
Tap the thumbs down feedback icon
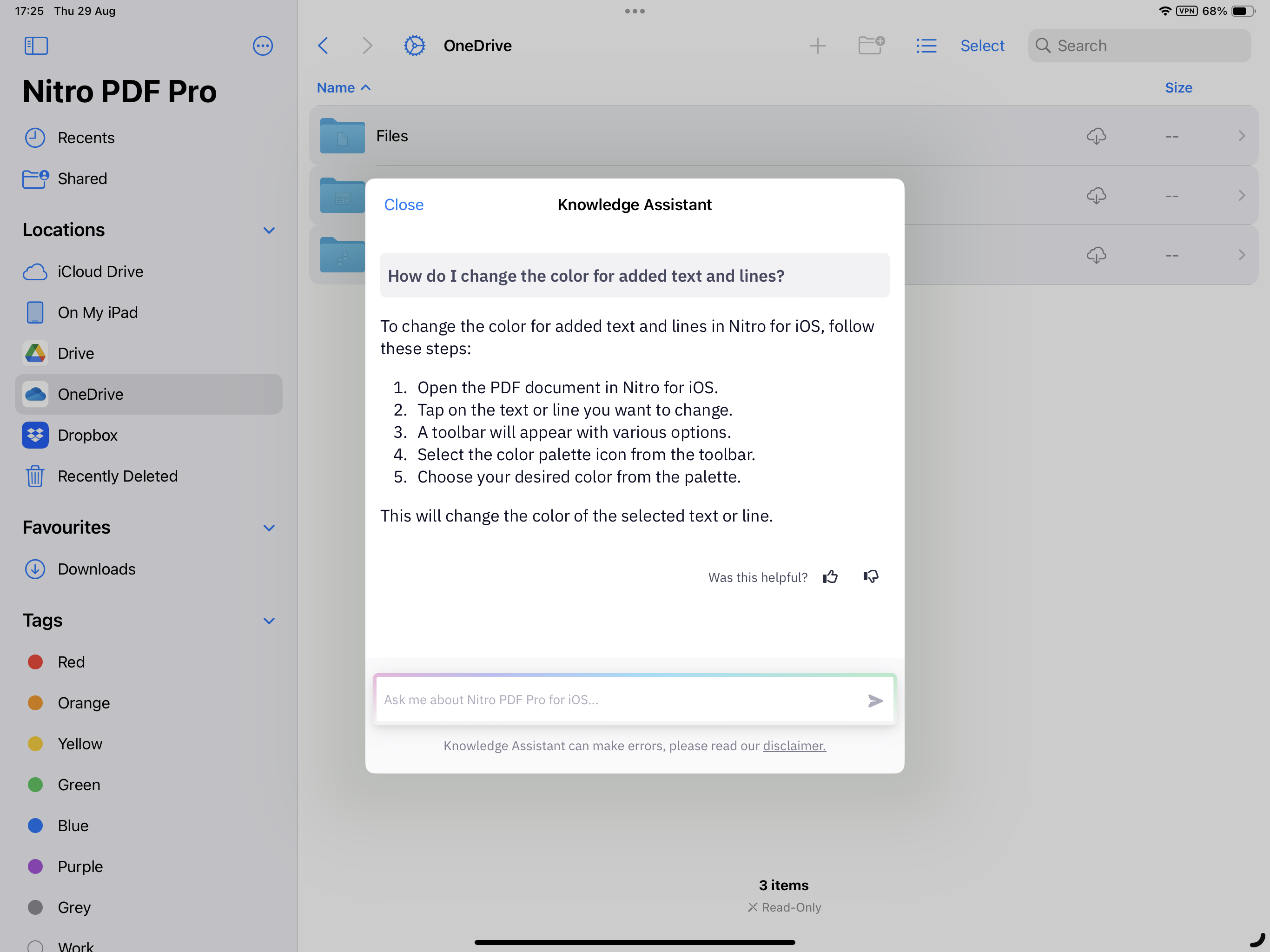coord(870,576)
